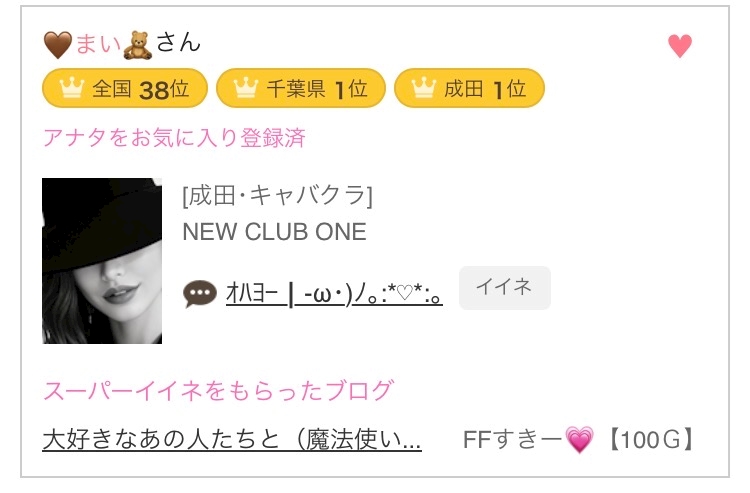Click the [成田·キャバクラ] area category text
This screenshot has height=493, width=750.
pos(277,195)
